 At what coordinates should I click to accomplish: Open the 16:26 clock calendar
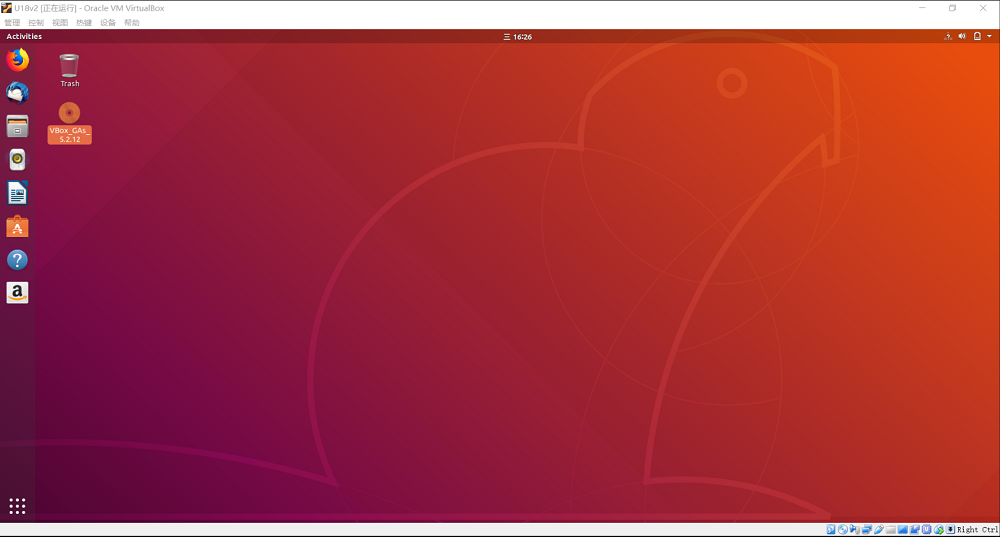tap(517, 36)
